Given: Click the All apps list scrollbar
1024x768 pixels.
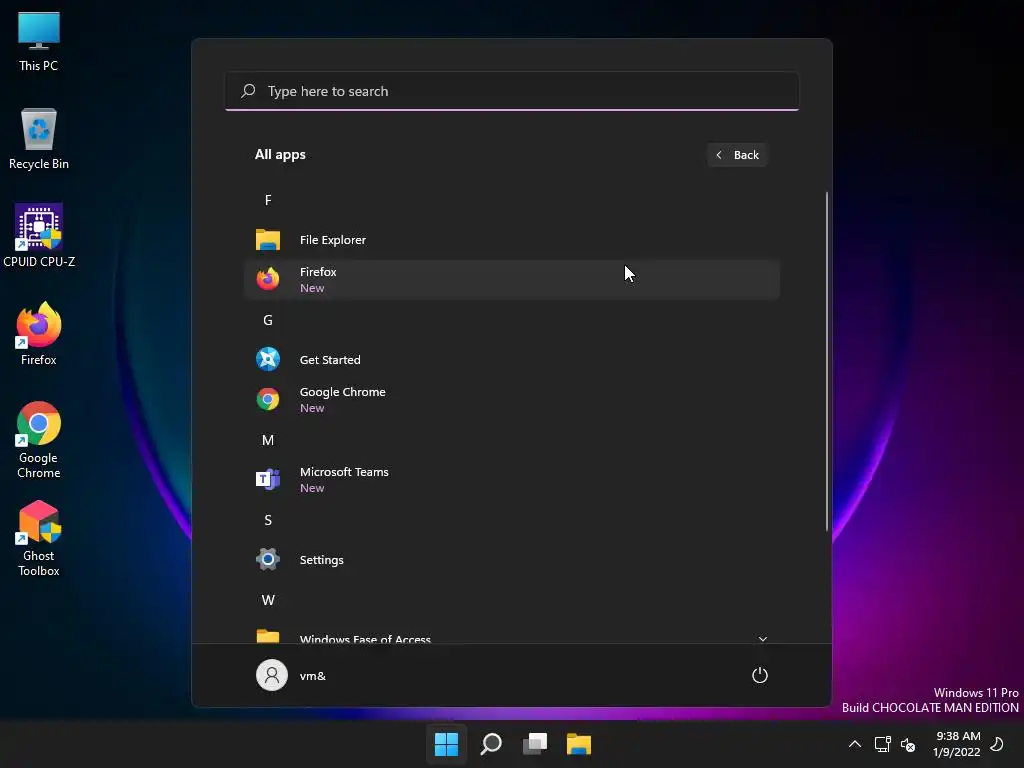Looking at the screenshot, I should (827, 361).
